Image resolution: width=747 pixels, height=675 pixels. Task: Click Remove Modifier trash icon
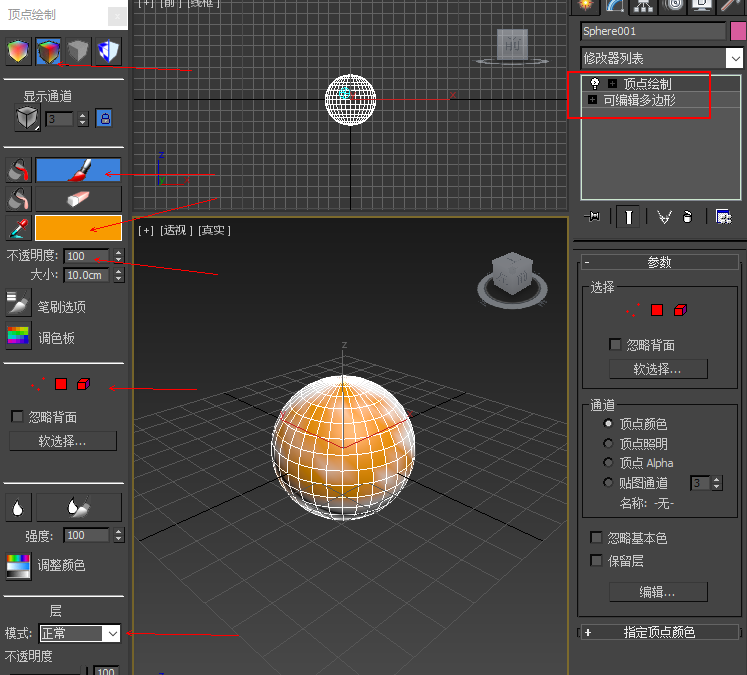(687, 217)
